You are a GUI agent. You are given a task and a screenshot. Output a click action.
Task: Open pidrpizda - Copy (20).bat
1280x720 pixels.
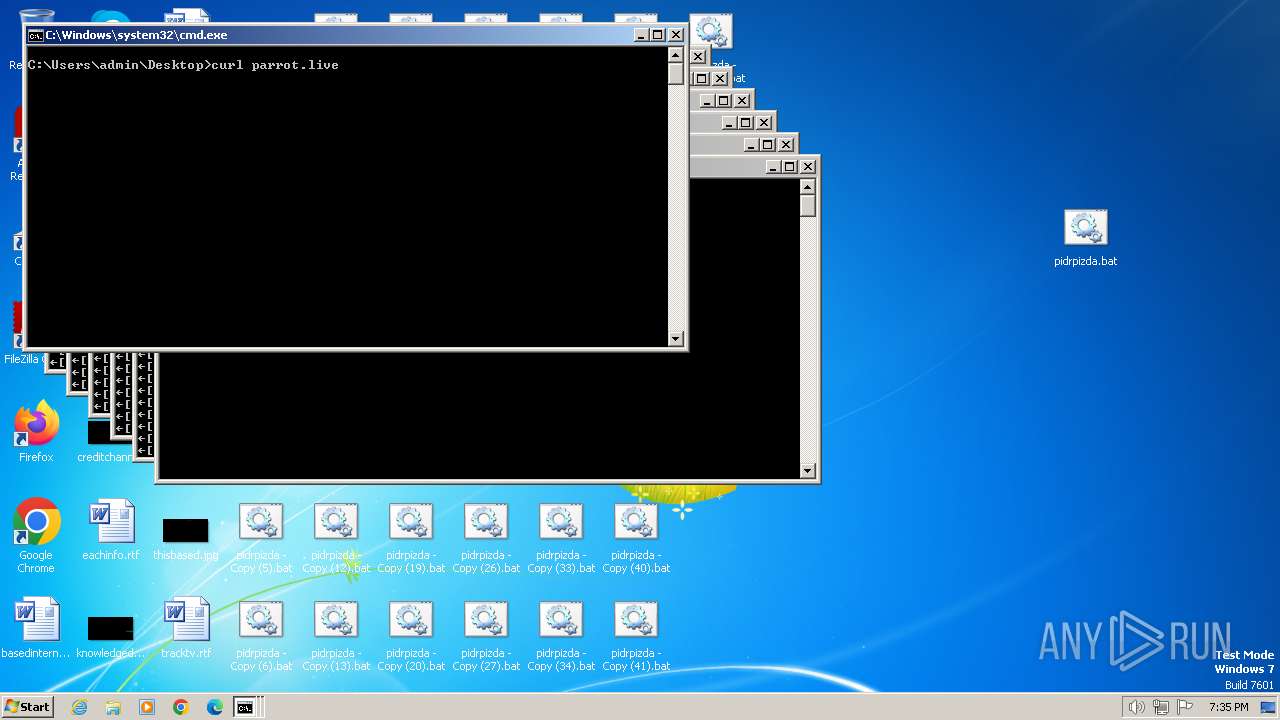411,636
